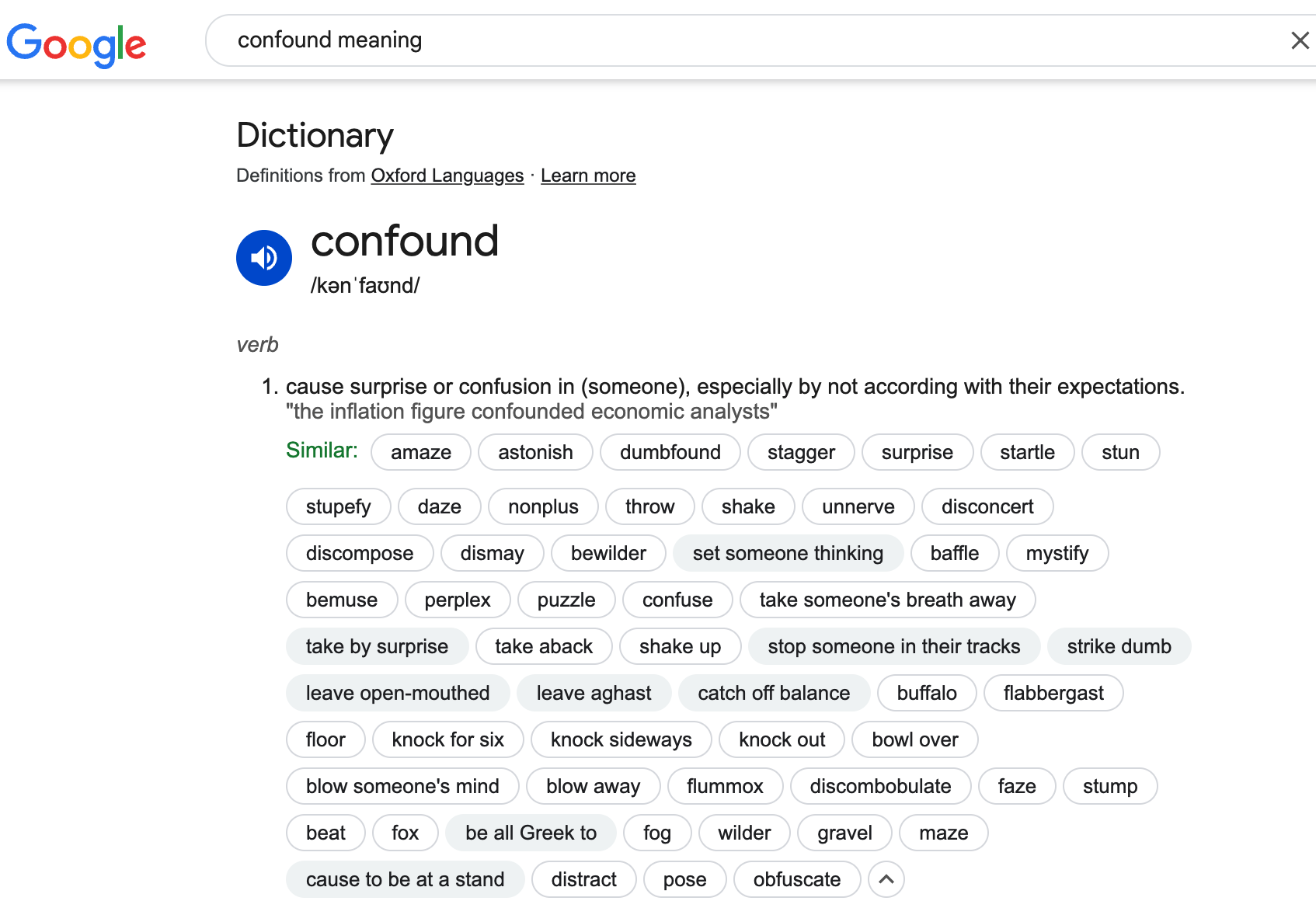Image resolution: width=1316 pixels, height=901 pixels.
Task: Choose the 'obfuscate' synonym chip
Action: click(x=797, y=879)
